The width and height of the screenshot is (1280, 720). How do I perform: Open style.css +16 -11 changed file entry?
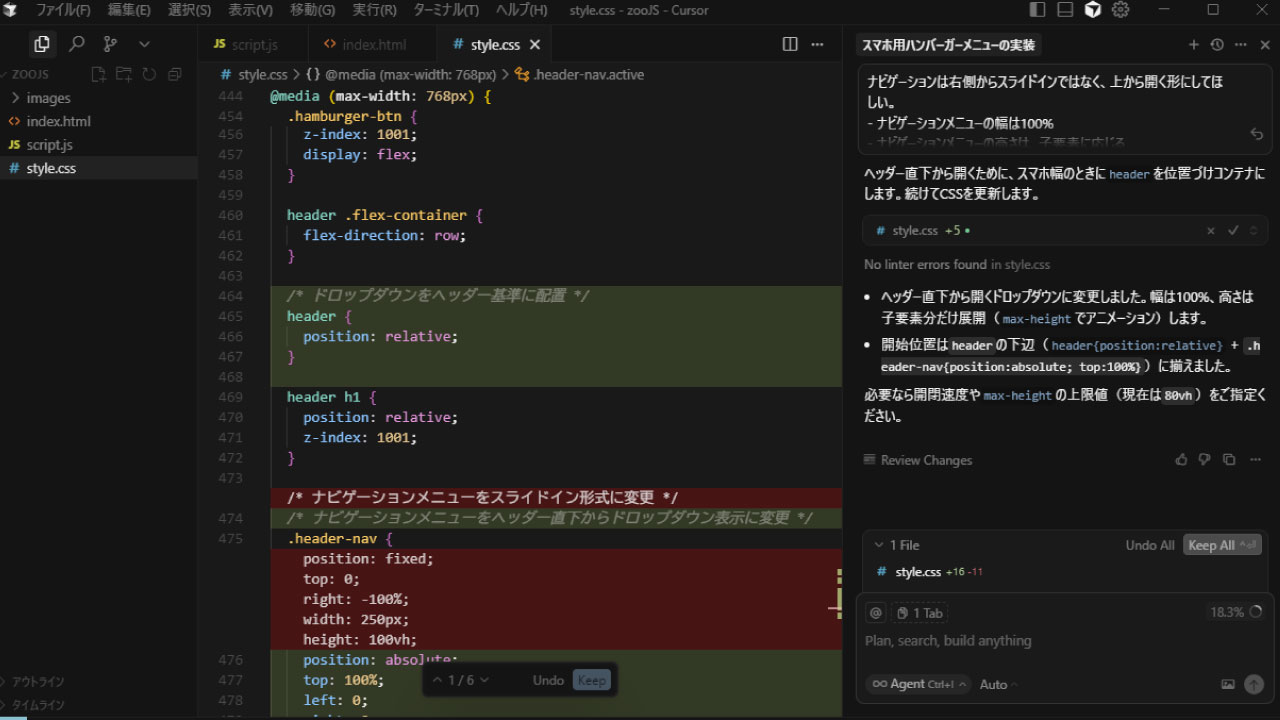1065,572
